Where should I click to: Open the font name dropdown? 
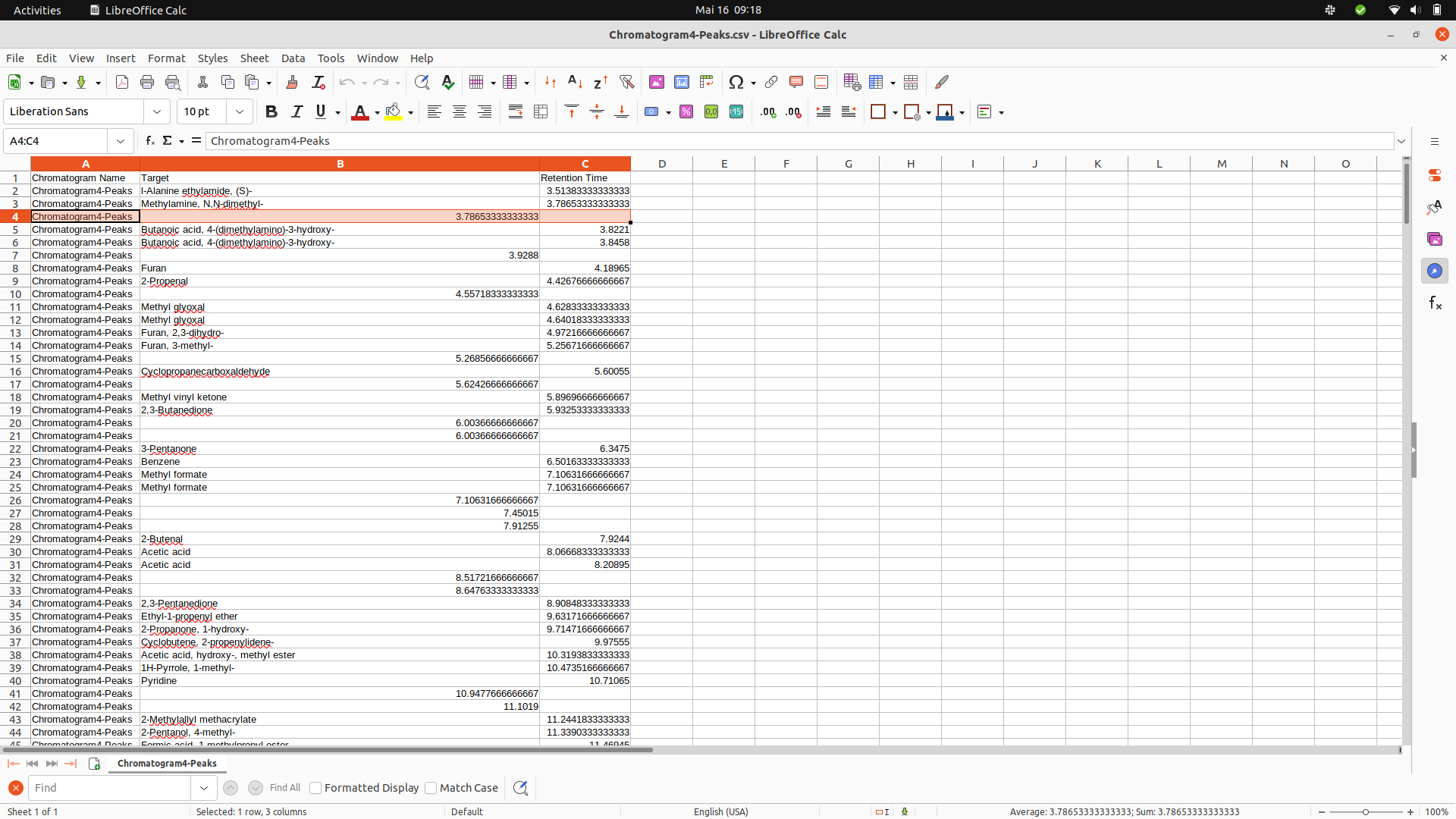[156, 111]
